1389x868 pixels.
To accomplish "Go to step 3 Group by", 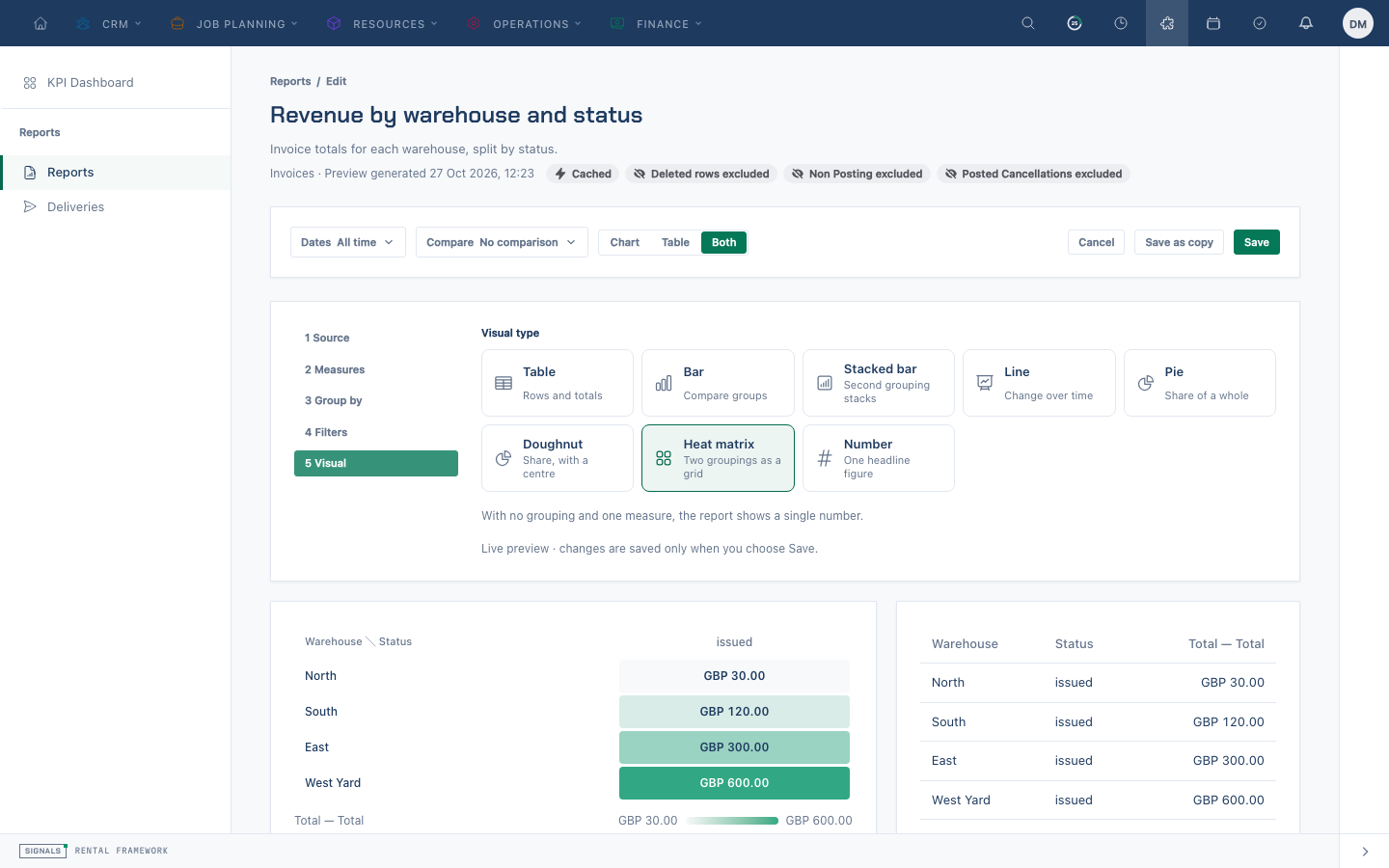I will pos(376,401).
